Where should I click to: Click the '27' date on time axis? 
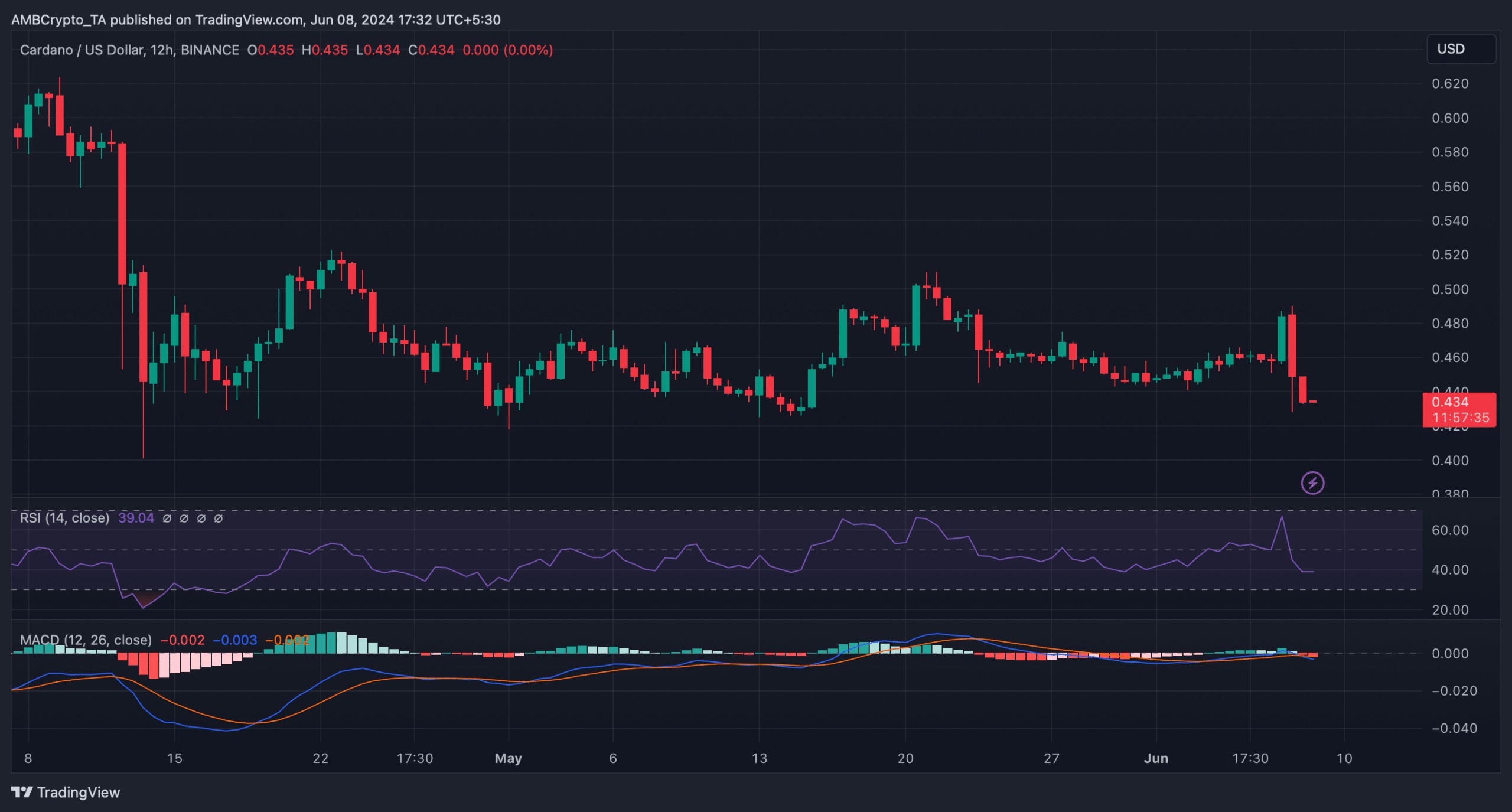1051,758
